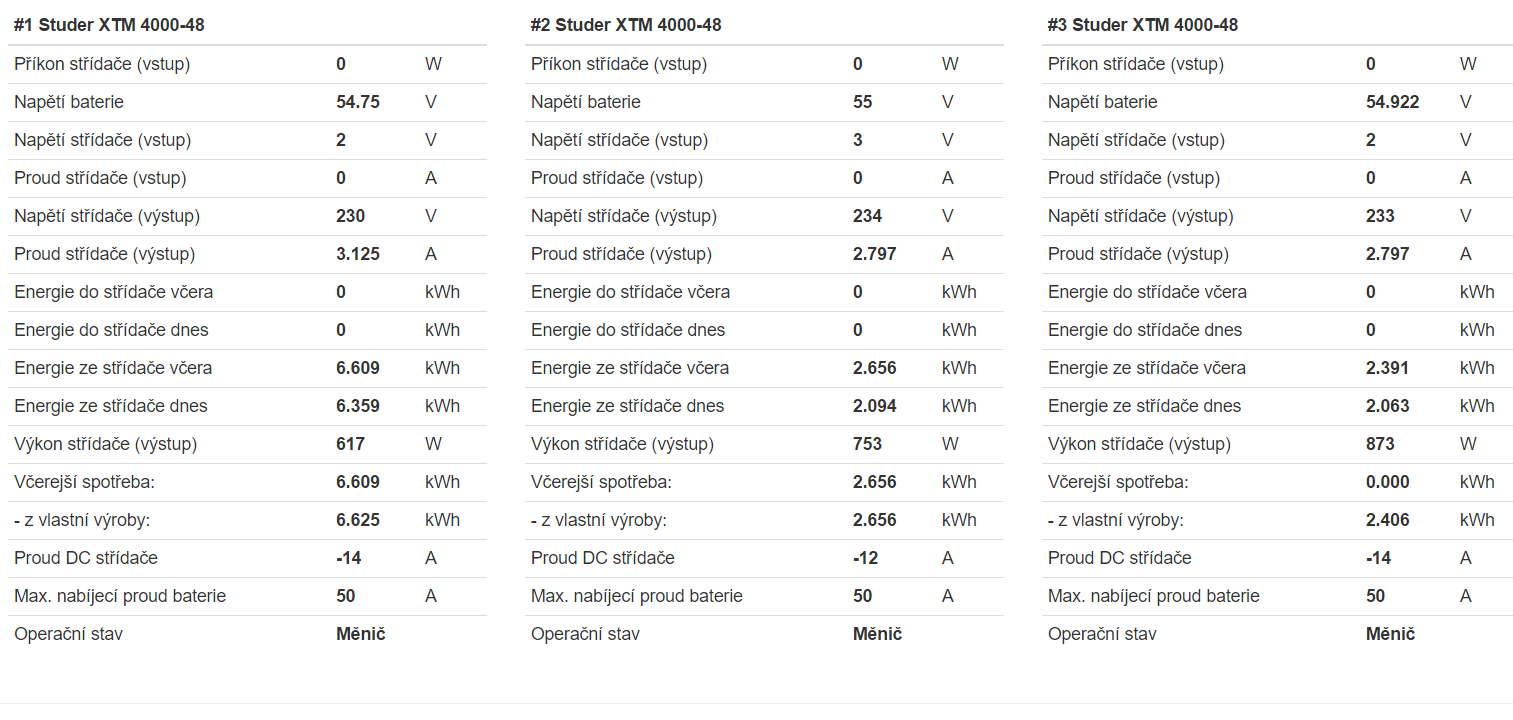This screenshot has width=1513, height=720.
Task: Click 'Včerejší spotřeba:' label in inverter #3
Action: [1118, 482]
